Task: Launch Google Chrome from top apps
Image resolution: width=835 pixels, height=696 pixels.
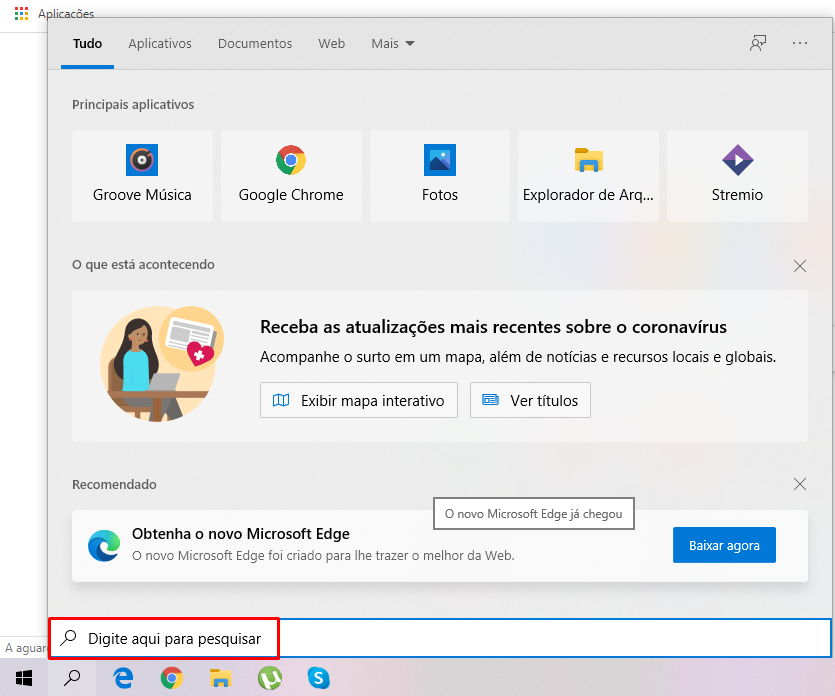Action: click(x=291, y=175)
